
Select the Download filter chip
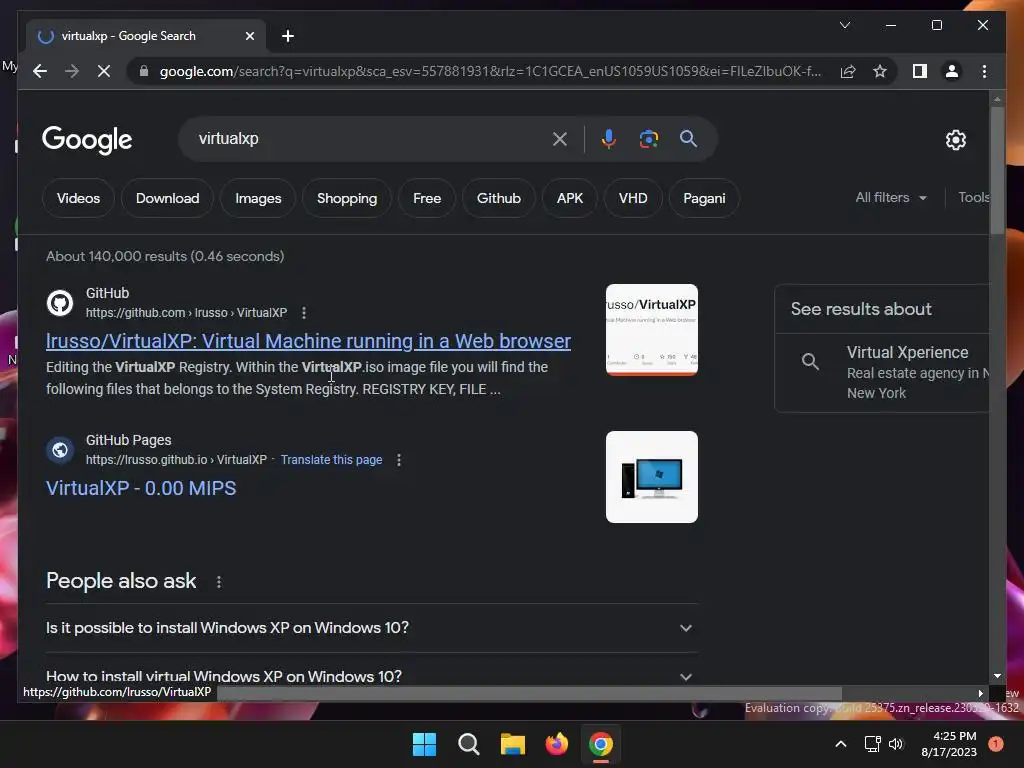(x=167, y=198)
